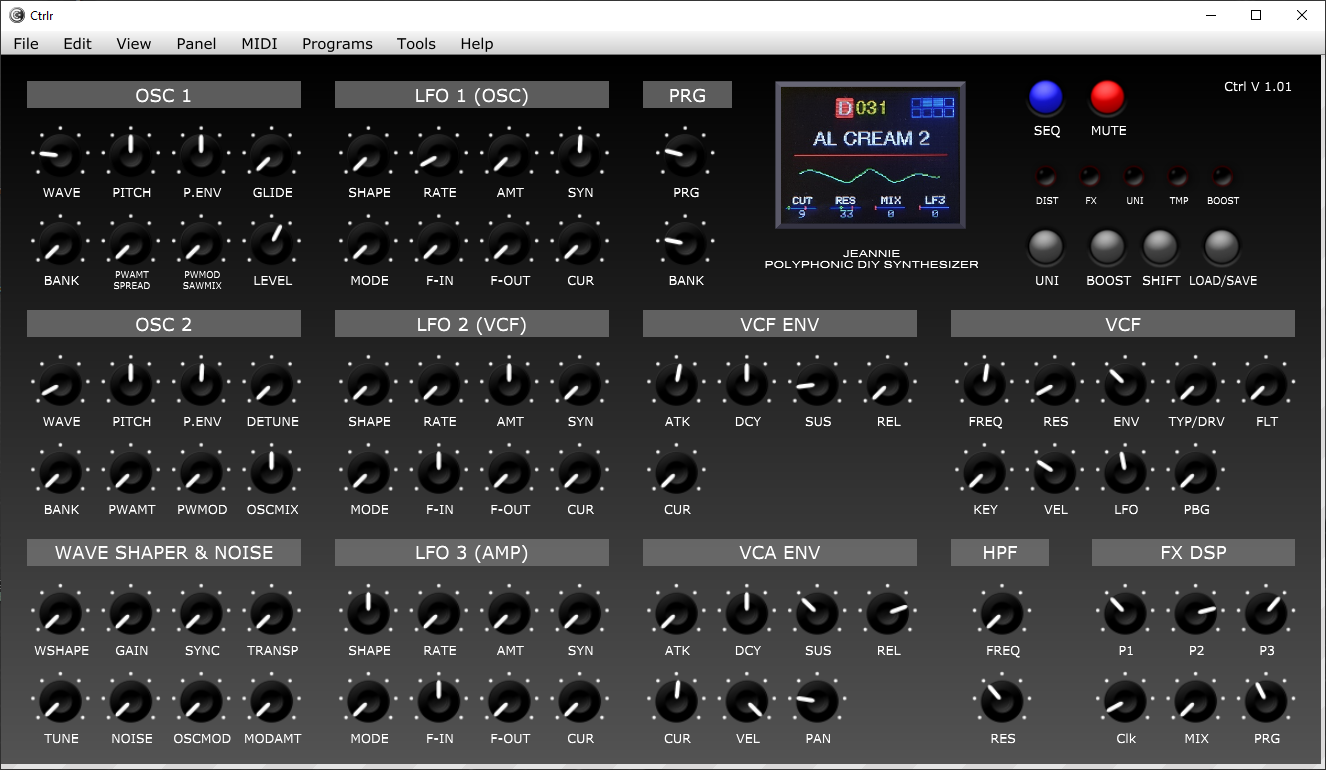Screen dimensions: 1326x770
Task: Click the PRG program selector knob
Action: coord(686,156)
